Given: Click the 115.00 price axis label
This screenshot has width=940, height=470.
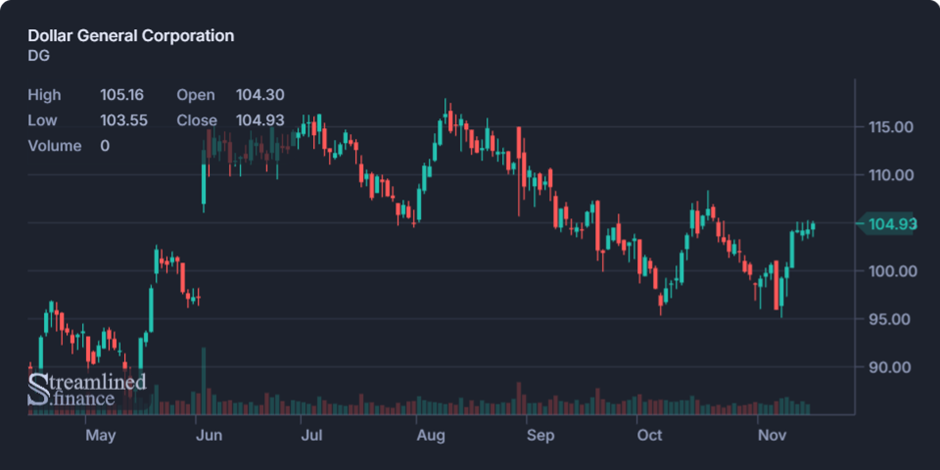Looking at the screenshot, I should point(891,127).
